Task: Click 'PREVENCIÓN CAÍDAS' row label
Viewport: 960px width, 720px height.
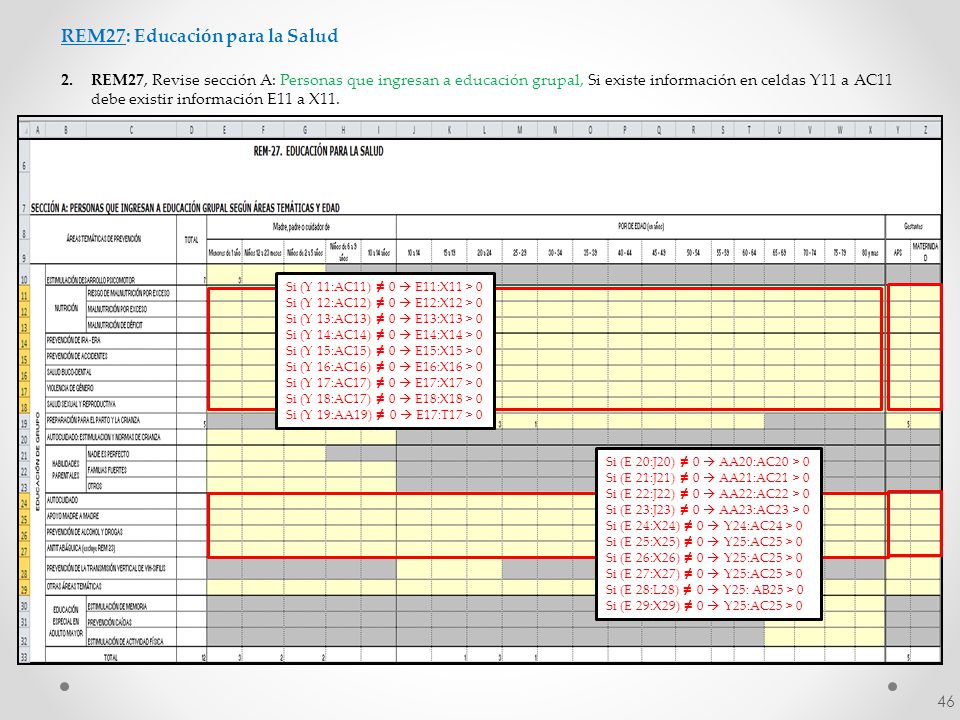Action: [109, 623]
